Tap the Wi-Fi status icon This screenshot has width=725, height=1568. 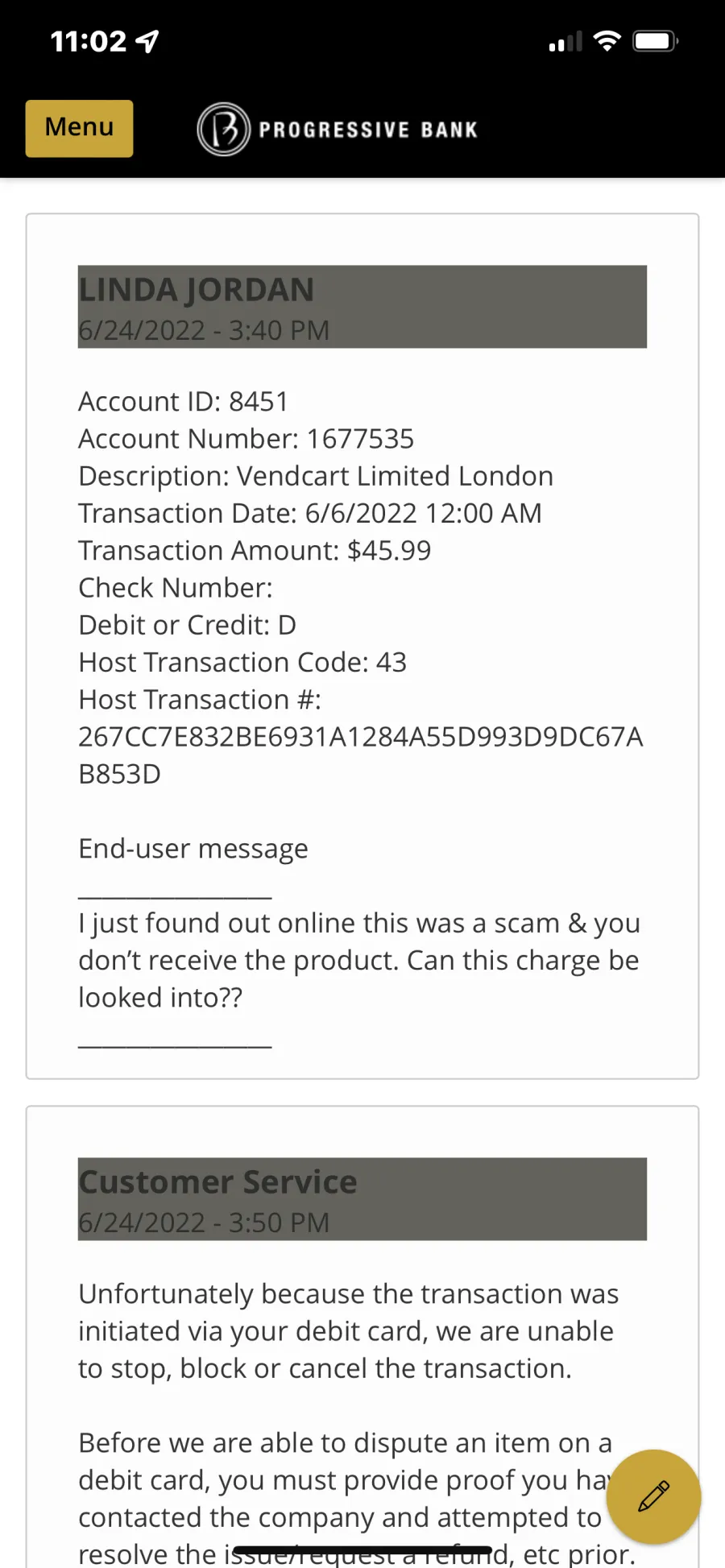607,41
